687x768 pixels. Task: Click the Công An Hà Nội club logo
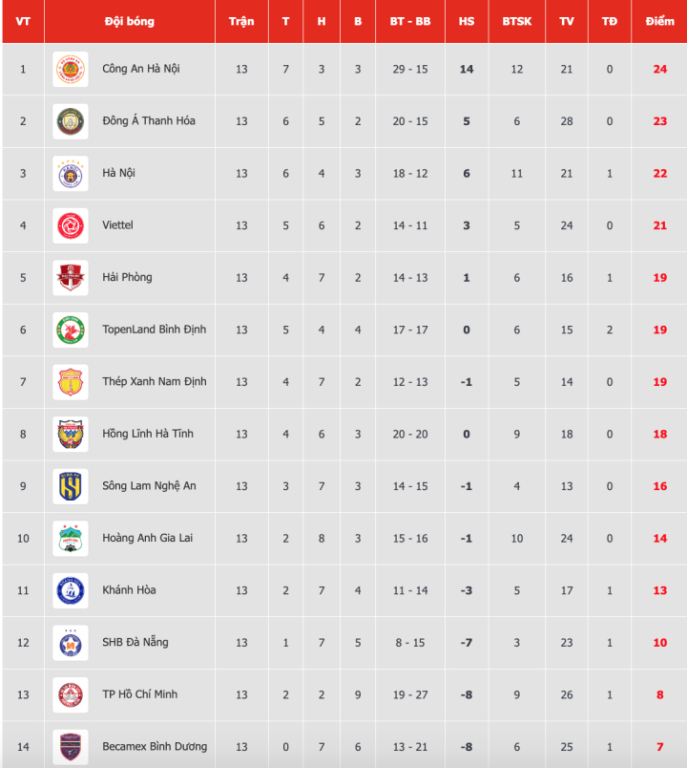coord(71,69)
